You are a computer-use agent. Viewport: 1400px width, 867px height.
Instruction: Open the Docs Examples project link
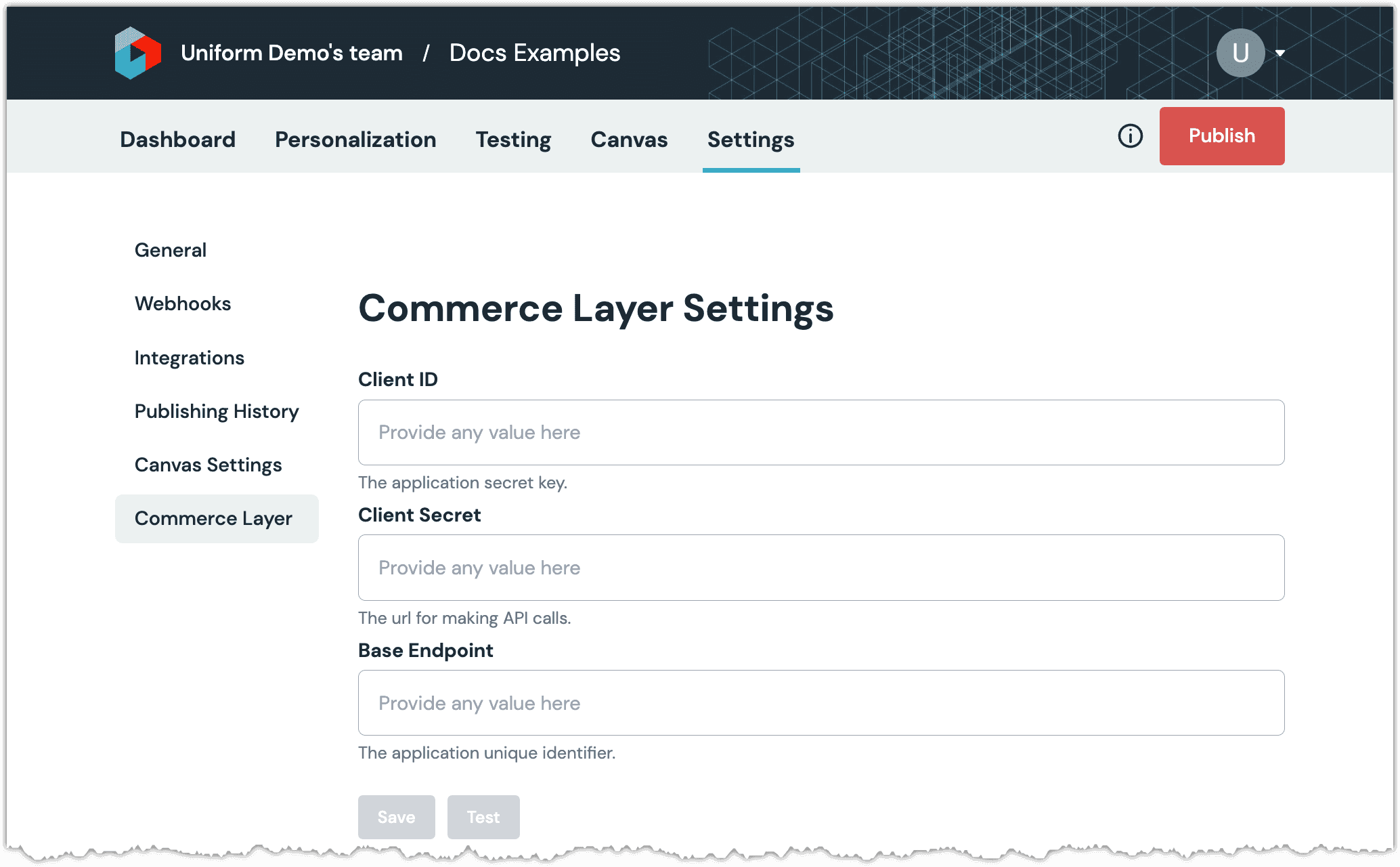pos(535,53)
